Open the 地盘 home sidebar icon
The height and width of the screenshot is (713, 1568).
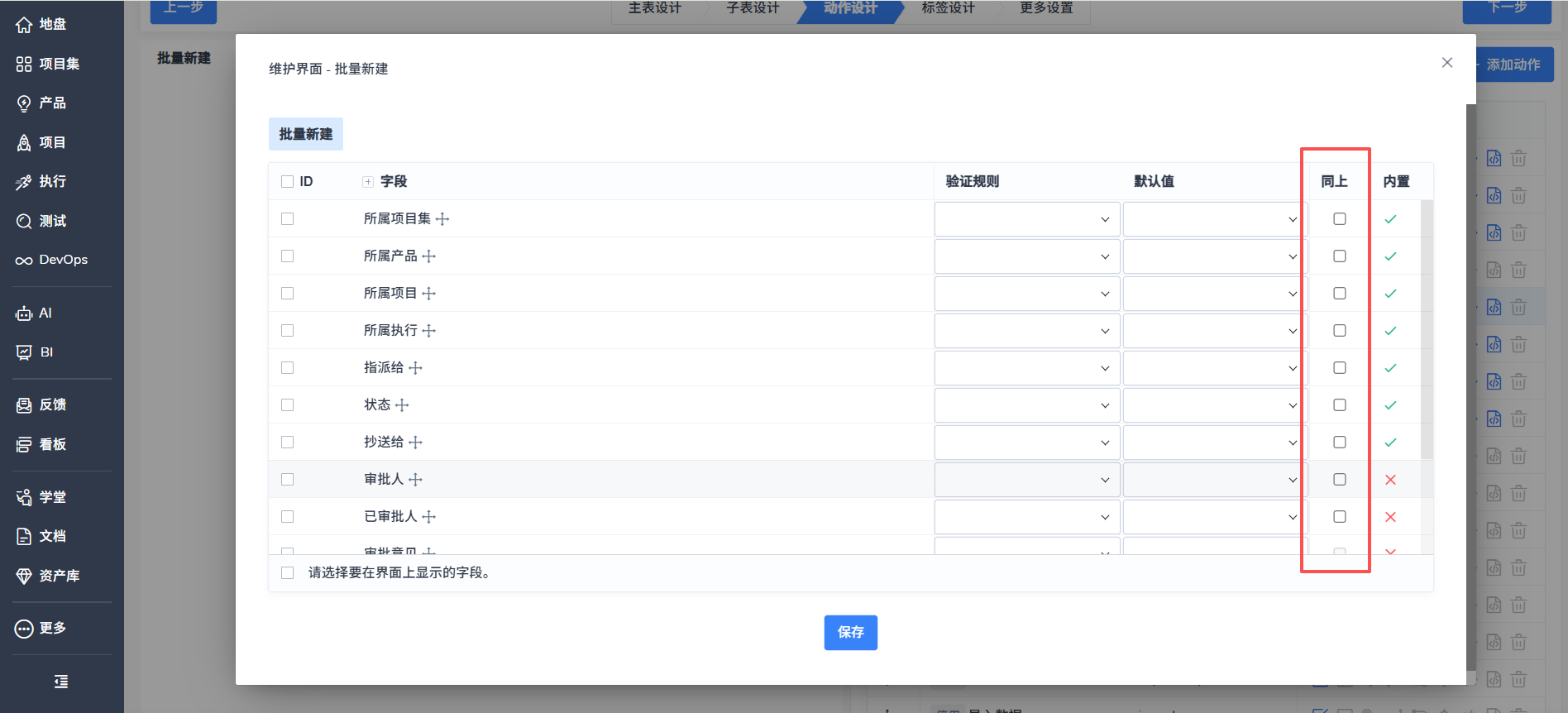[24, 25]
